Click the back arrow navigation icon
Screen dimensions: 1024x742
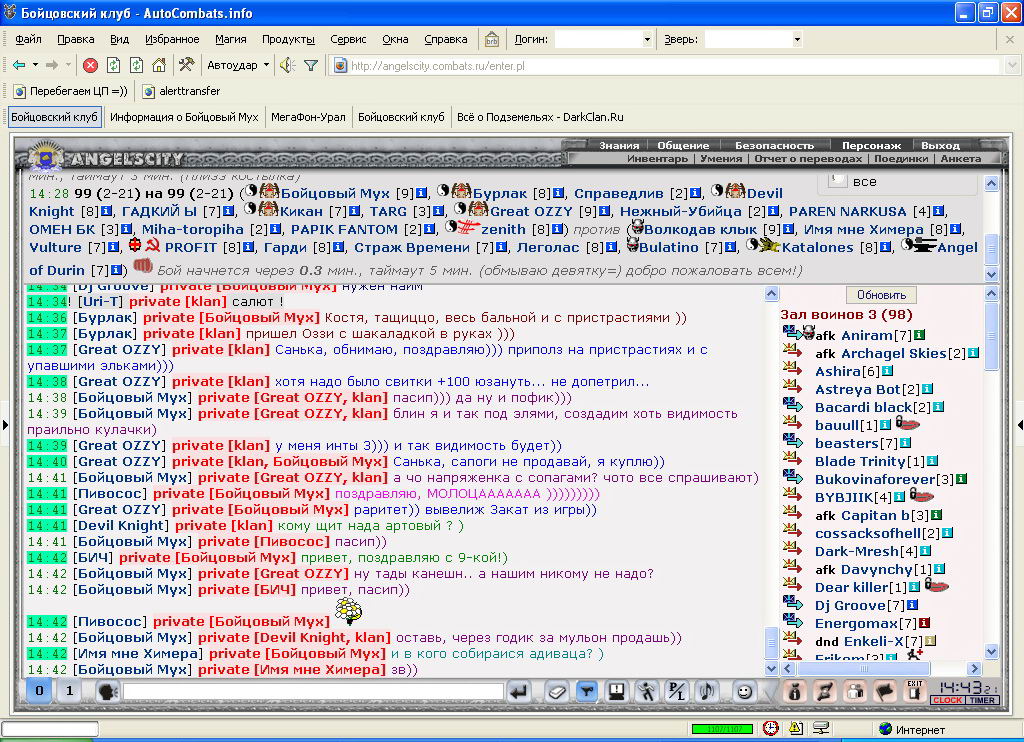(x=19, y=65)
